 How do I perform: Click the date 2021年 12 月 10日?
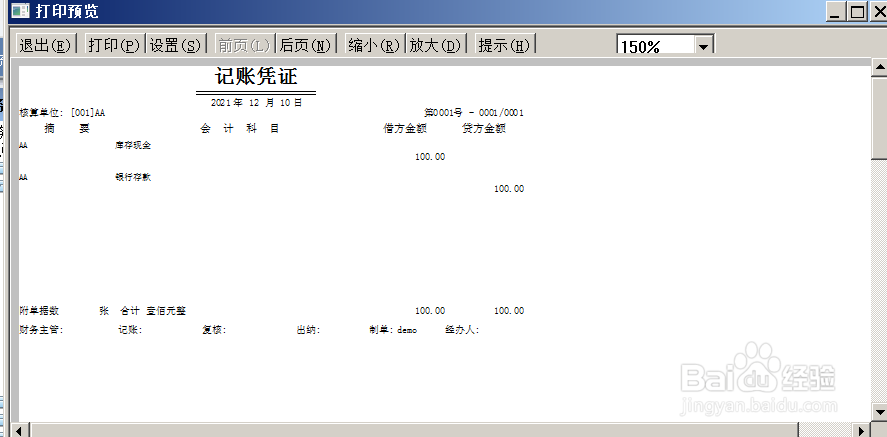point(256,103)
